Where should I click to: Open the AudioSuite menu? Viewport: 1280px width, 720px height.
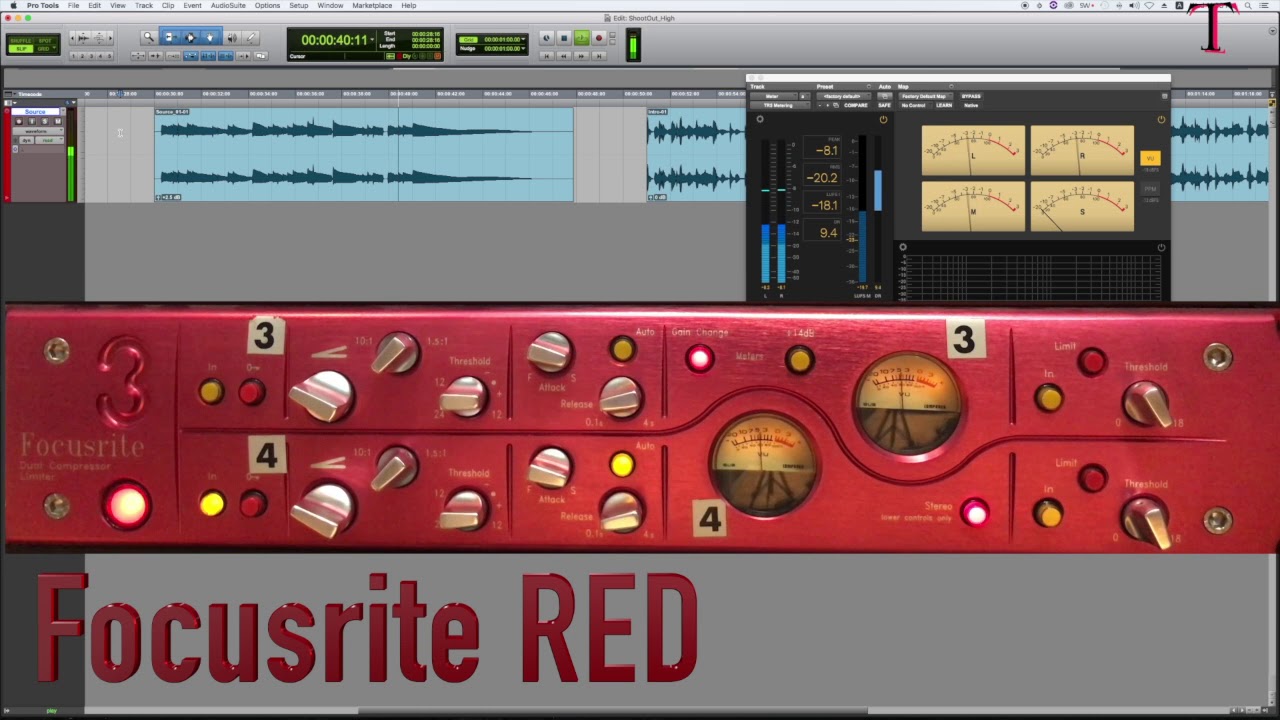coord(228,5)
